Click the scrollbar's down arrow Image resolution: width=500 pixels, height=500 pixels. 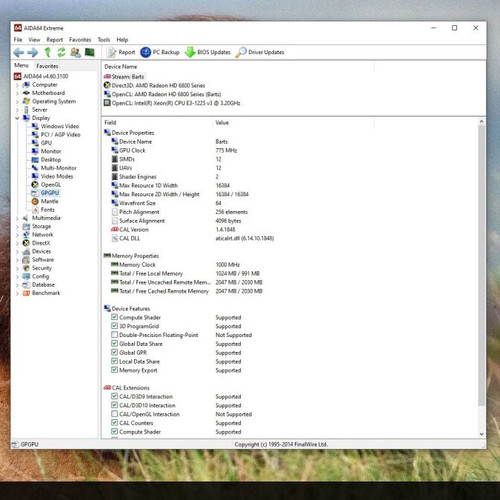[481, 434]
